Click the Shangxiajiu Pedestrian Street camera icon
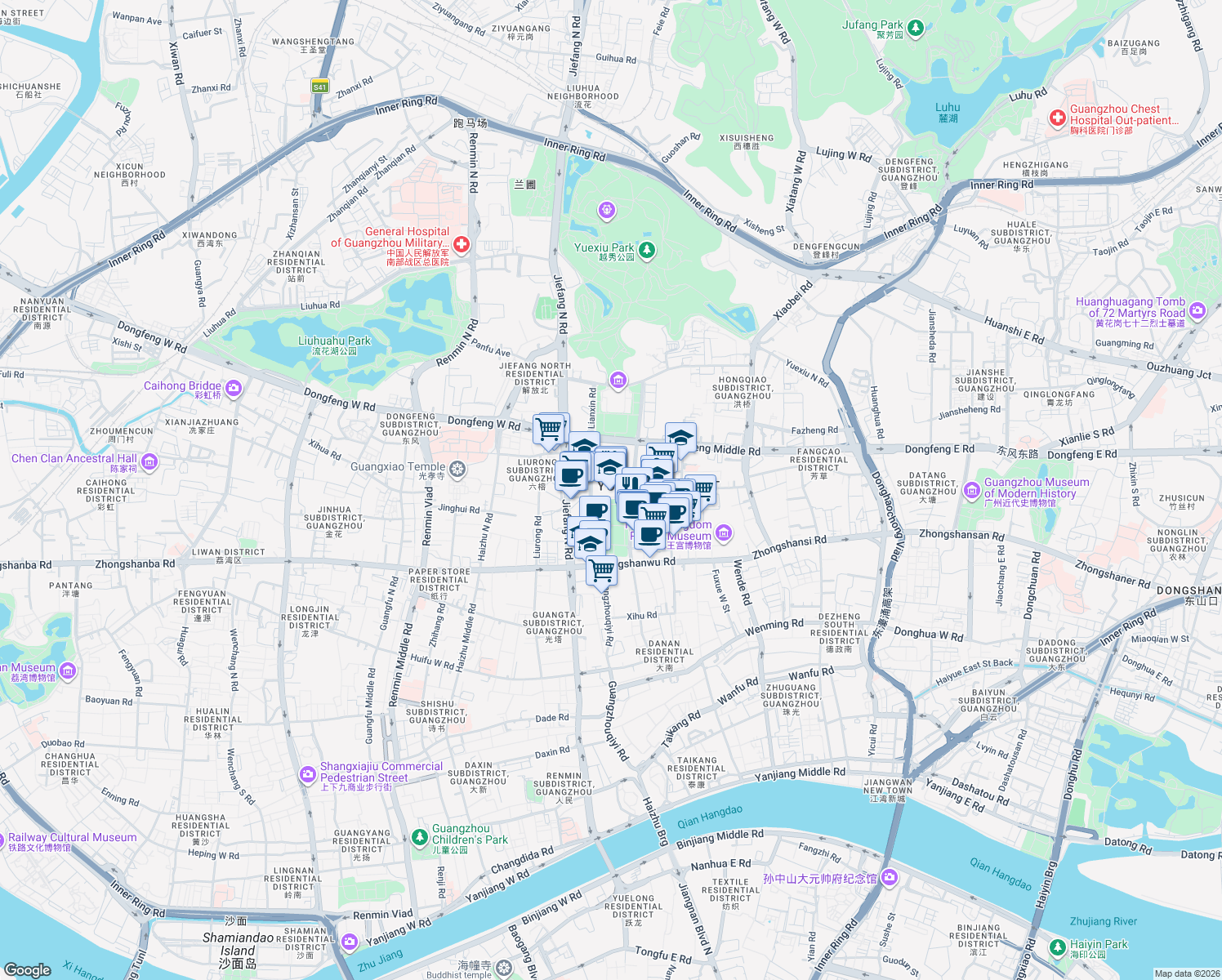1222x980 pixels. click(x=307, y=773)
